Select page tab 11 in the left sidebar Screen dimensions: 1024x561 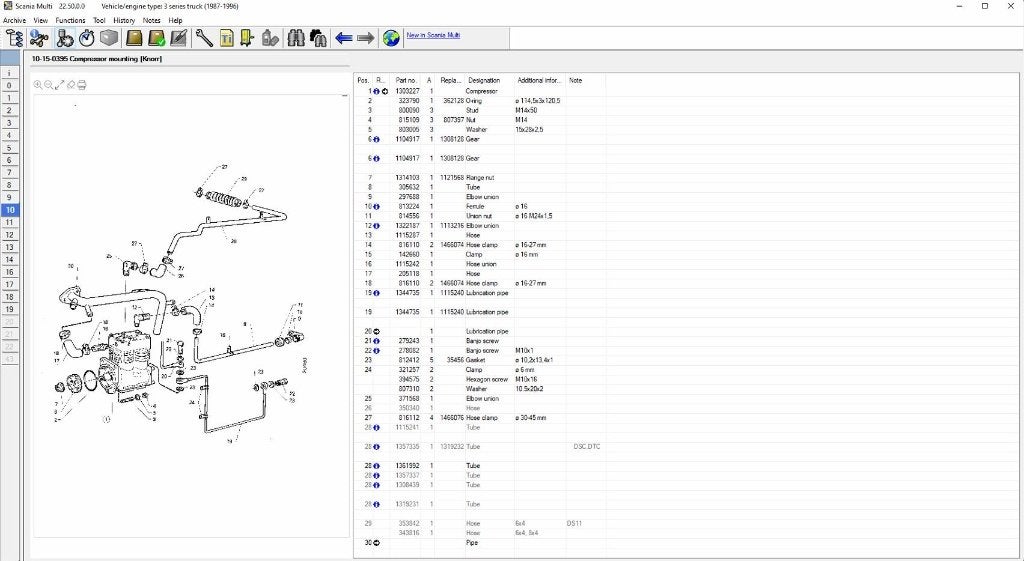point(9,223)
